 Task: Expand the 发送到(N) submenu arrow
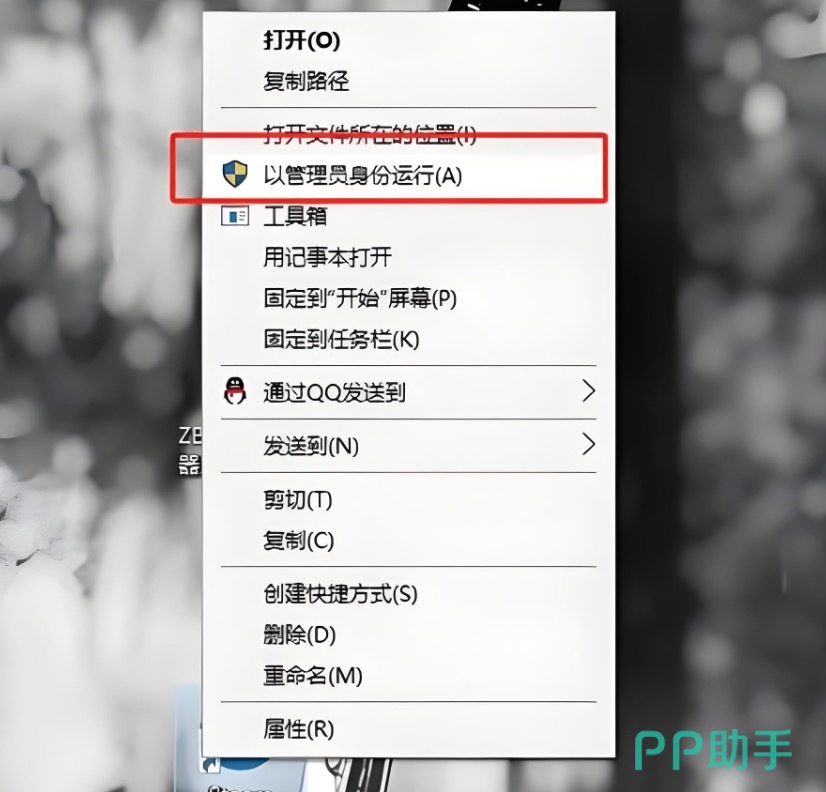(x=588, y=444)
